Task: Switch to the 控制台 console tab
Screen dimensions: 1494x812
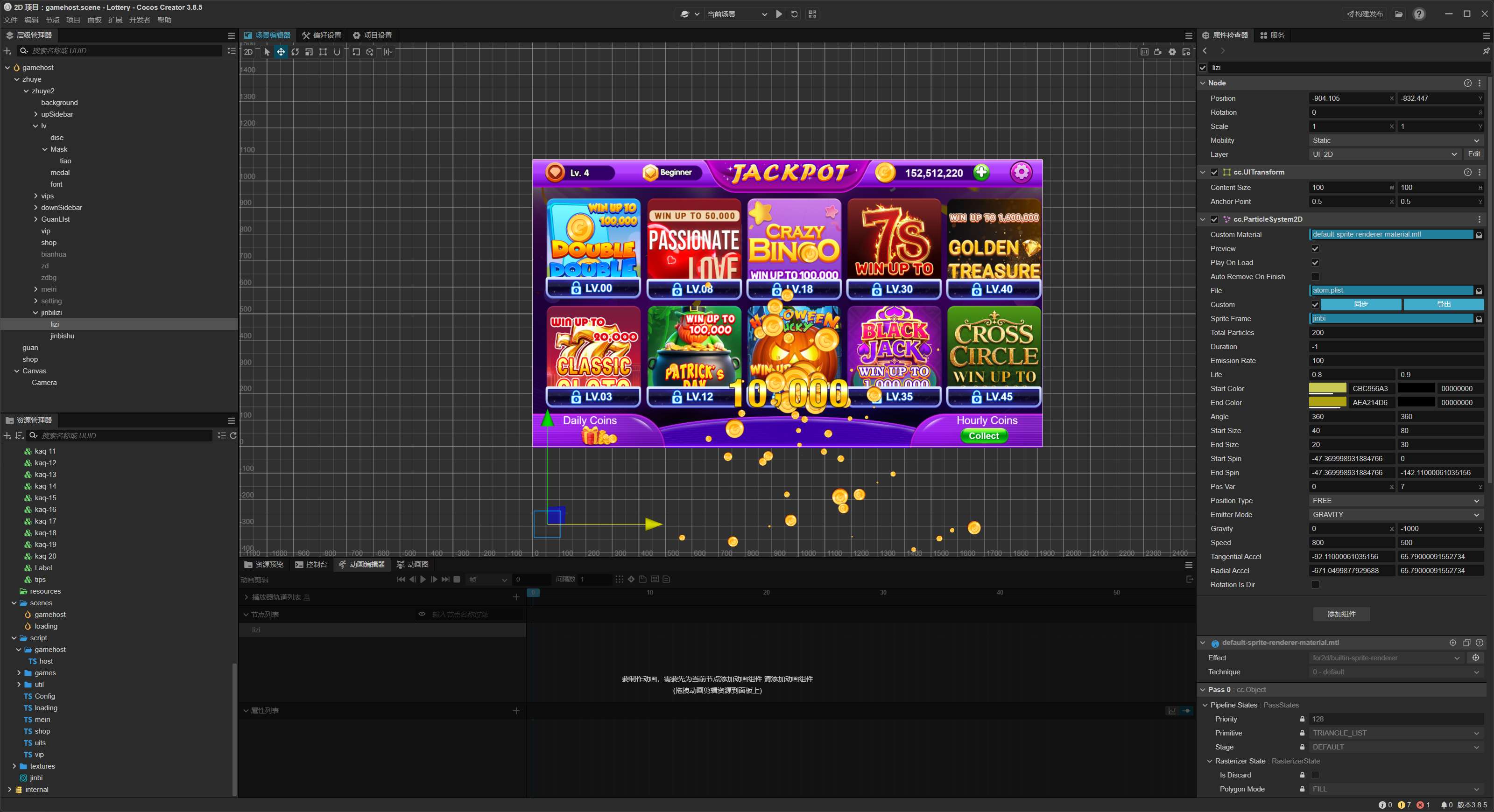Action: click(311, 565)
